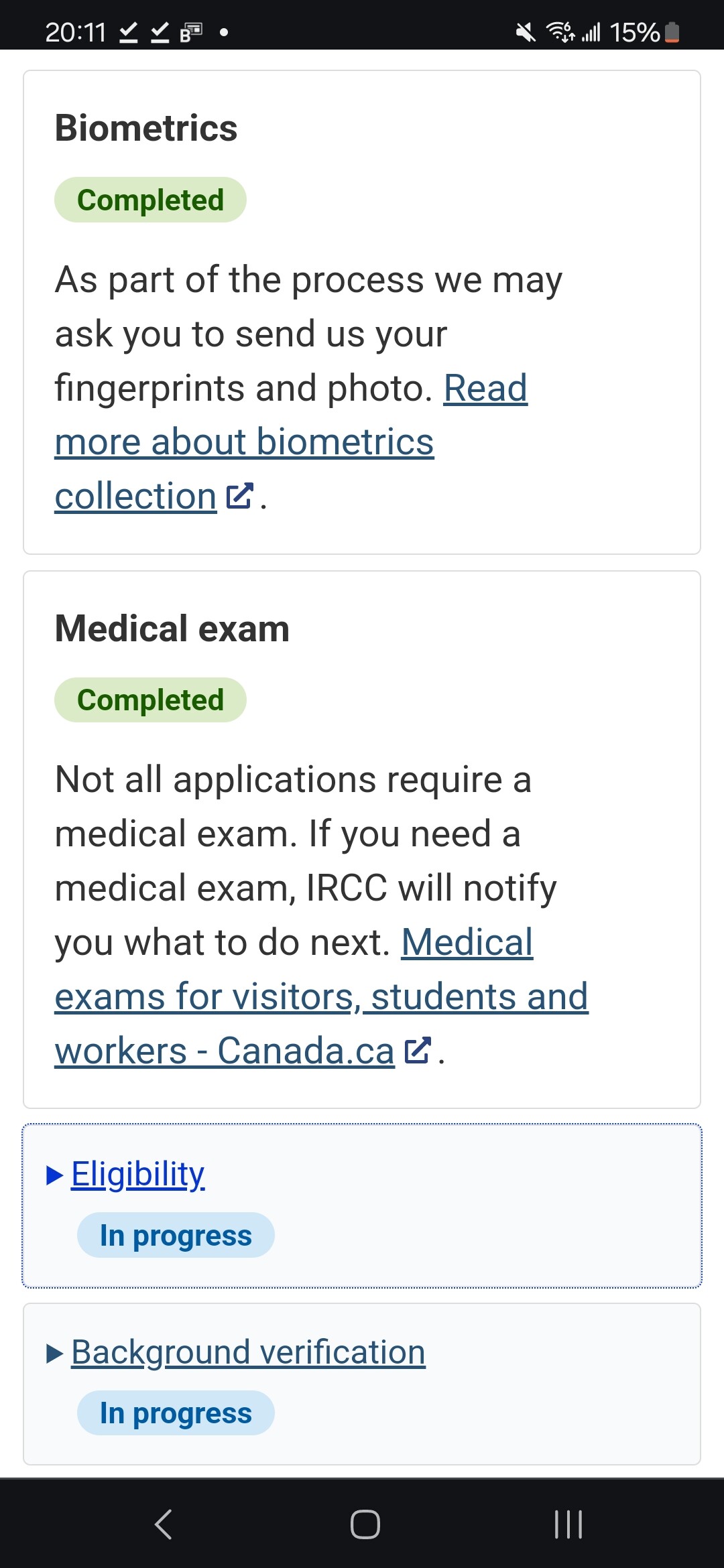Viewport: 724px width, 1568px height.
Task: Tap In progress badge under Background verification
Action: (176, 1413)
